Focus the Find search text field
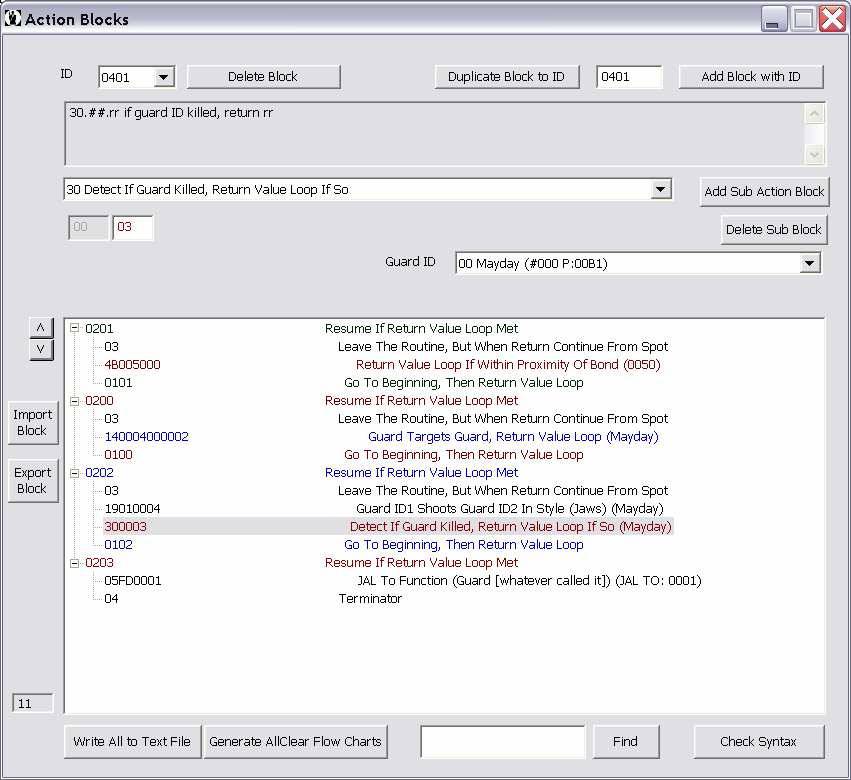851x780 pixels. point(503,741)
